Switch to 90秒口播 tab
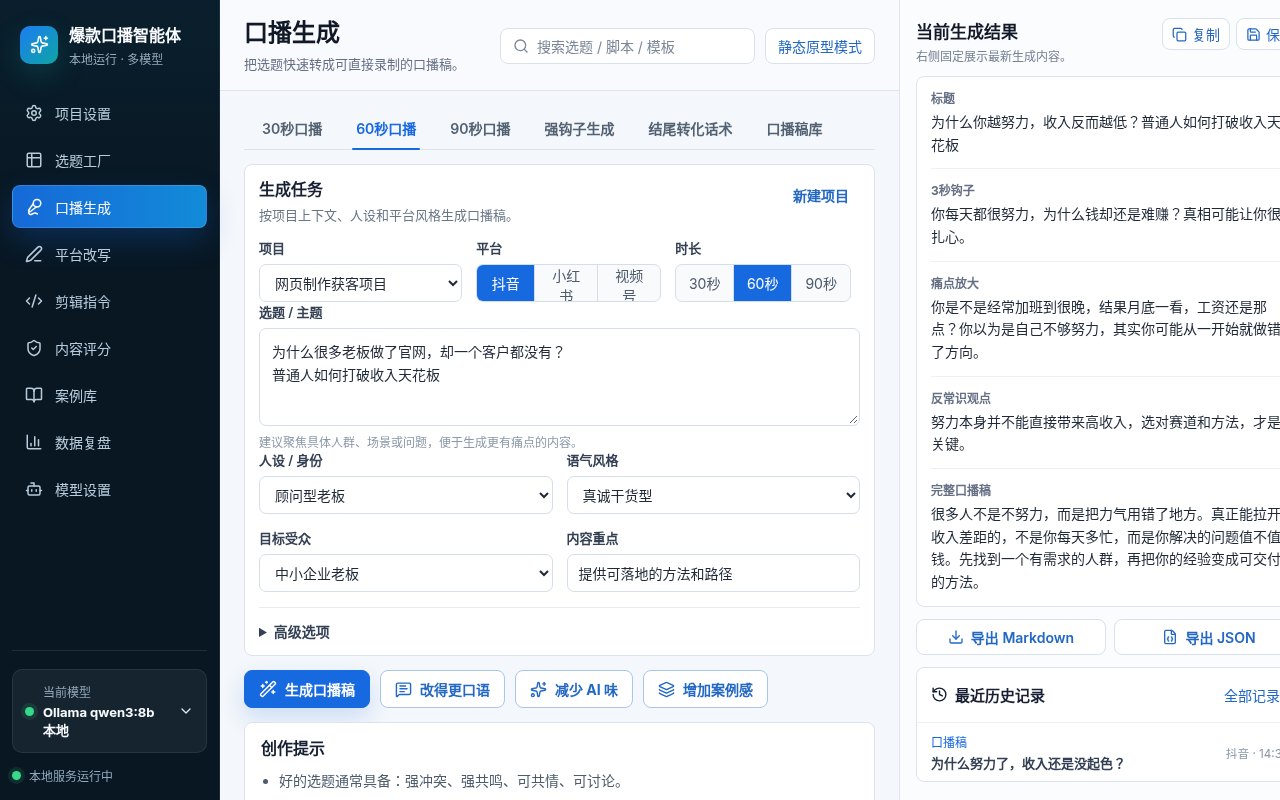This screenshot has height=800, width=1280. coord(480,129)
